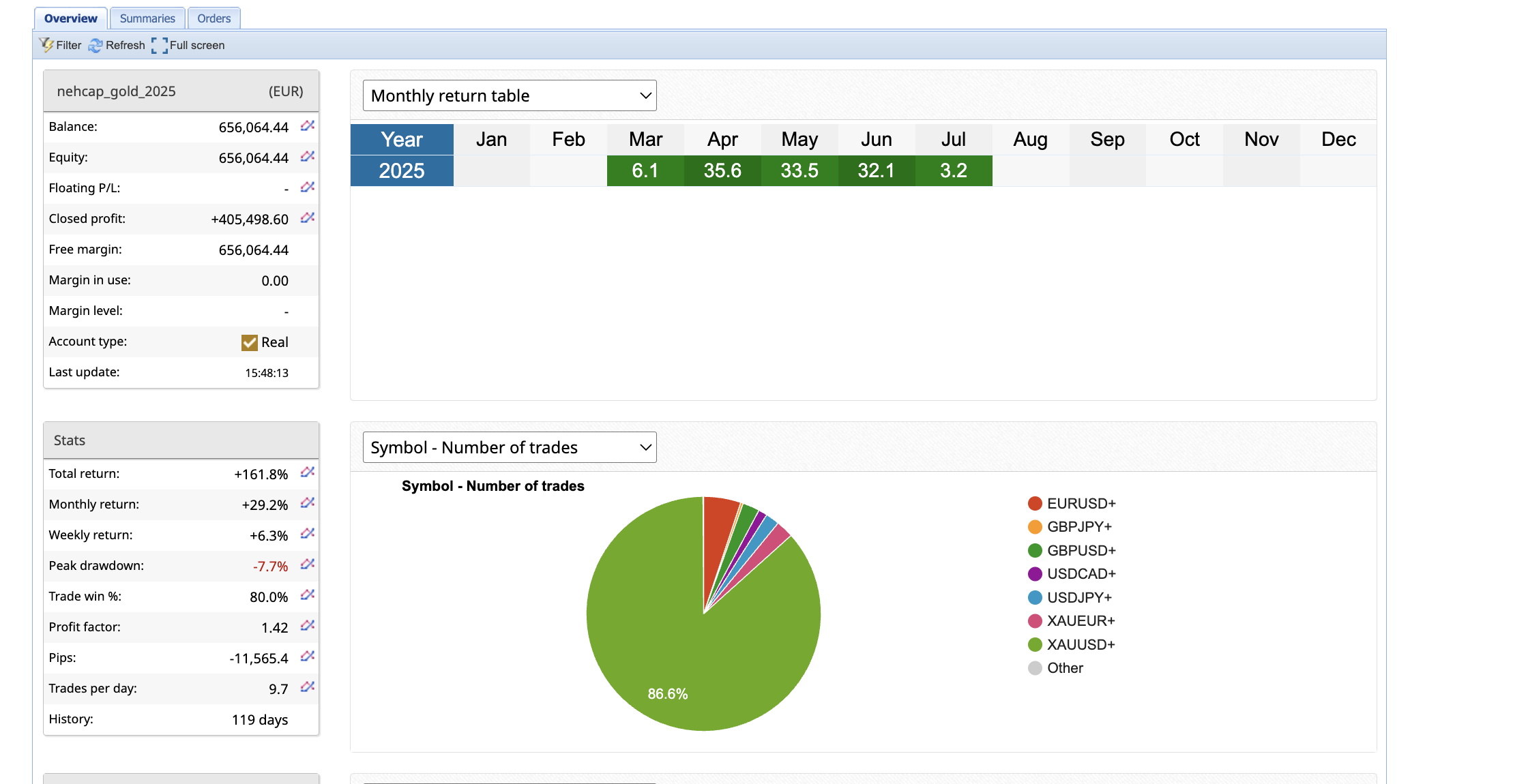Viewport: 1513px width, 784px height.
Task: Open chart icon for Total return
Action: [x=308, y=472]
